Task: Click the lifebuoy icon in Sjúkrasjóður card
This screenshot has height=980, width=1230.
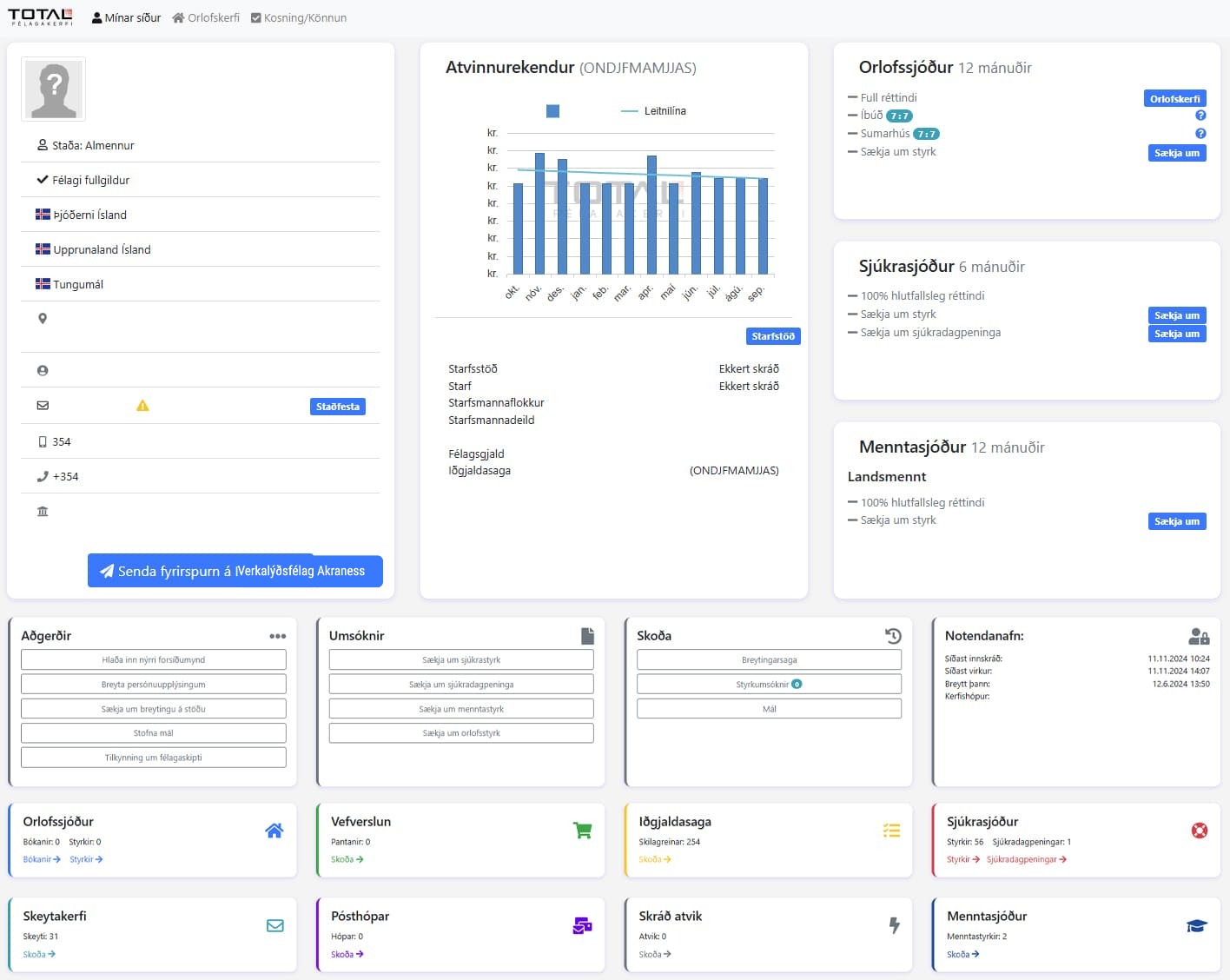Action: [1199, 831]
